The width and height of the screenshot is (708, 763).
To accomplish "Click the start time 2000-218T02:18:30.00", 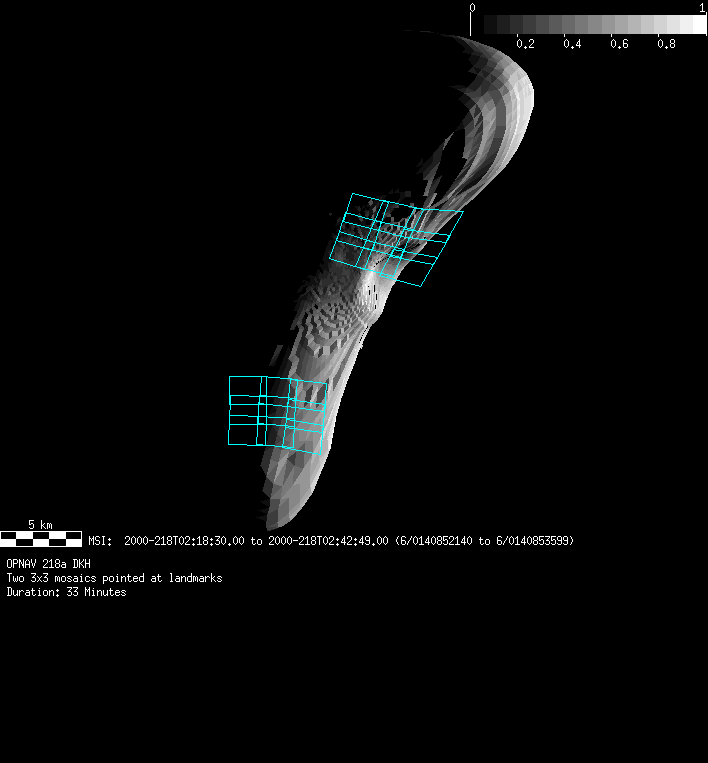I will pos(184,541).
